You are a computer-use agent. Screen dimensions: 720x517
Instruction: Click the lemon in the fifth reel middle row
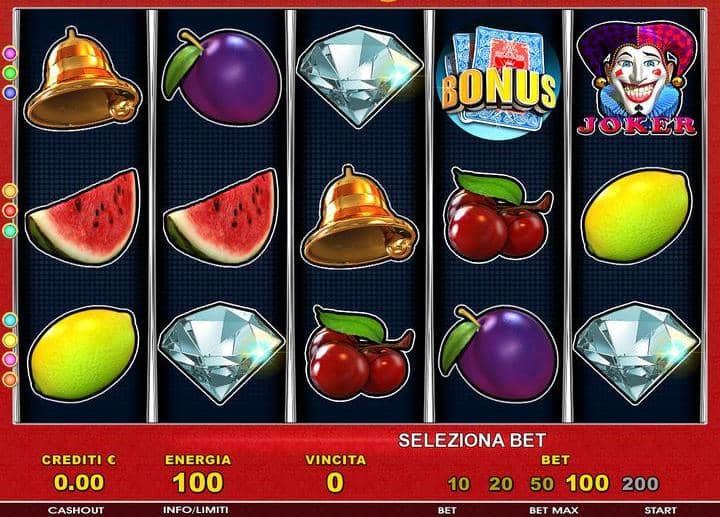point(637,216)
